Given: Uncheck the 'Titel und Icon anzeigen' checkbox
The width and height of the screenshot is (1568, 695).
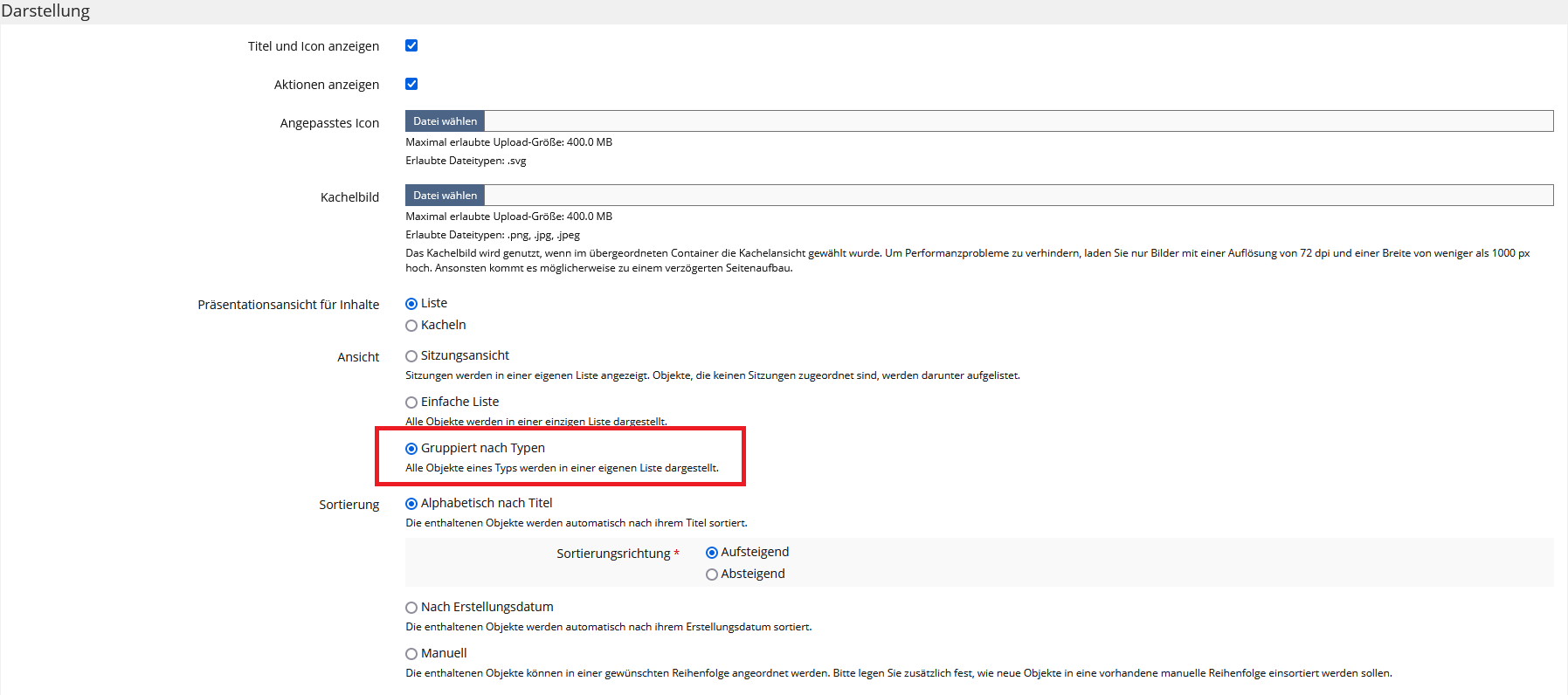Looking at the screenshot, I should click(x=411, y=45).
